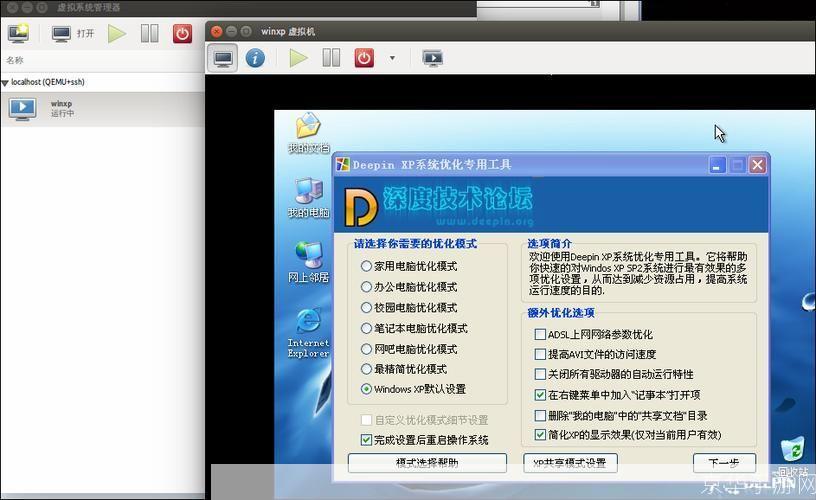The width and height of the screenshot is (816, 500).
Task: Click the red power button in winxp toolbar
Action: 364,58
